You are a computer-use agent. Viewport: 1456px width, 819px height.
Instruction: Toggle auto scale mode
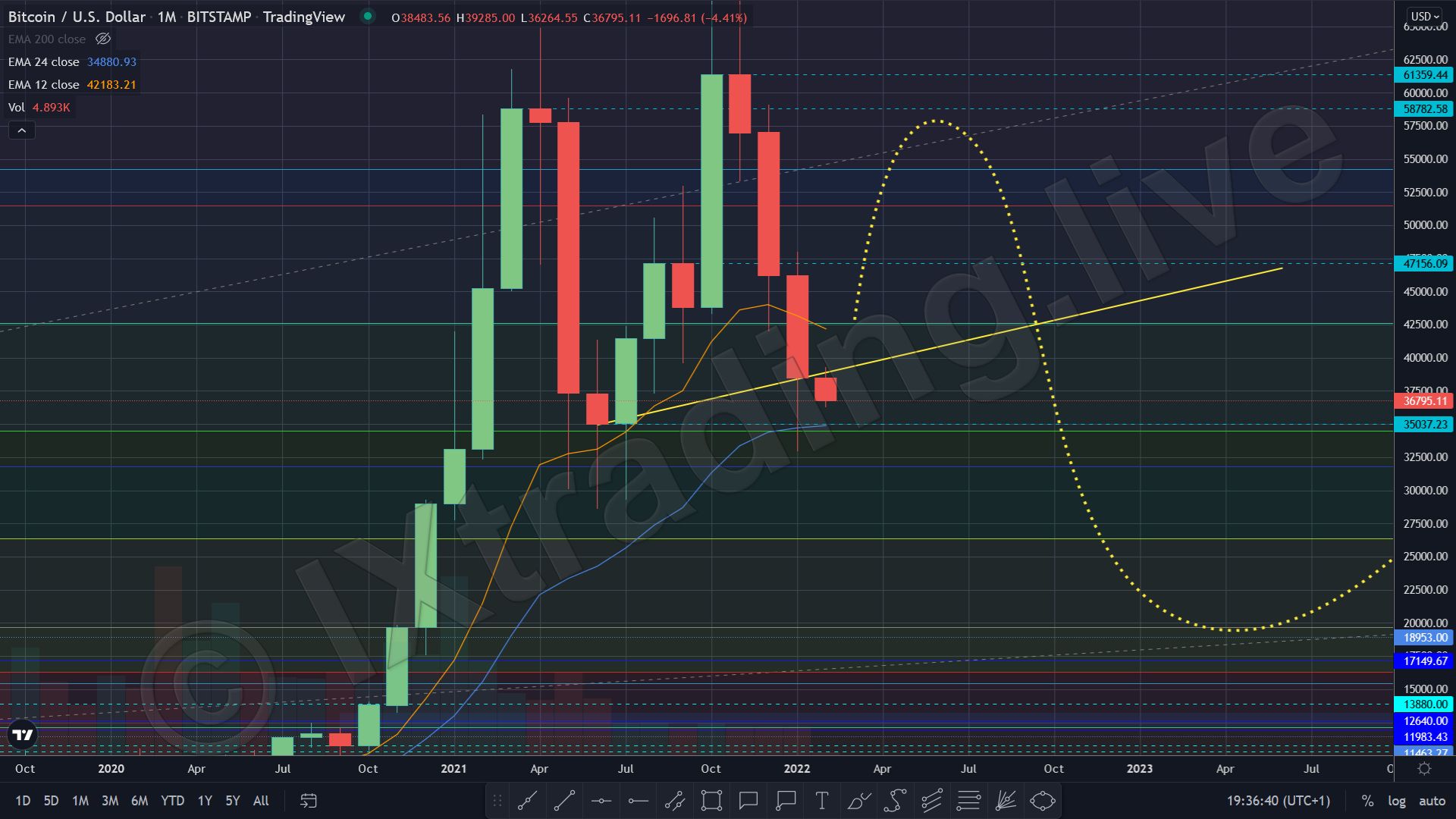click(x=1432, y=801)
